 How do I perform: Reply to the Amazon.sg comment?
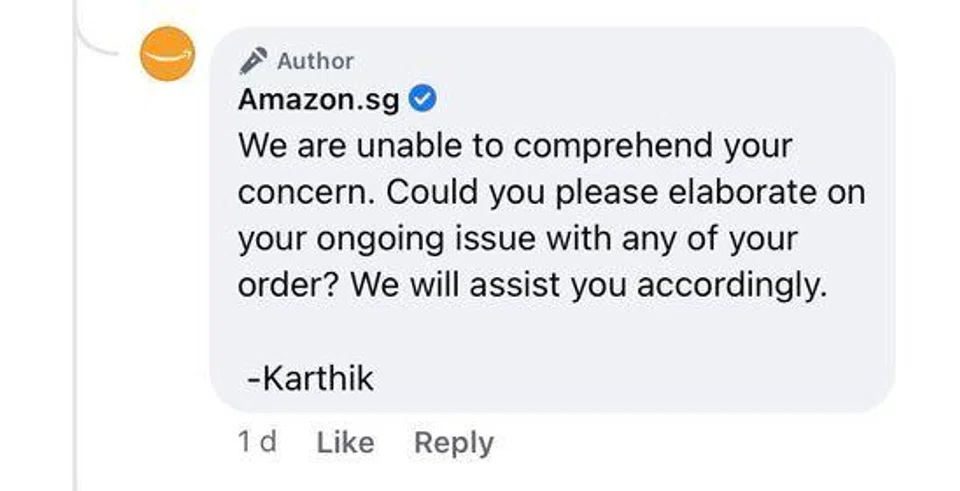453,443
